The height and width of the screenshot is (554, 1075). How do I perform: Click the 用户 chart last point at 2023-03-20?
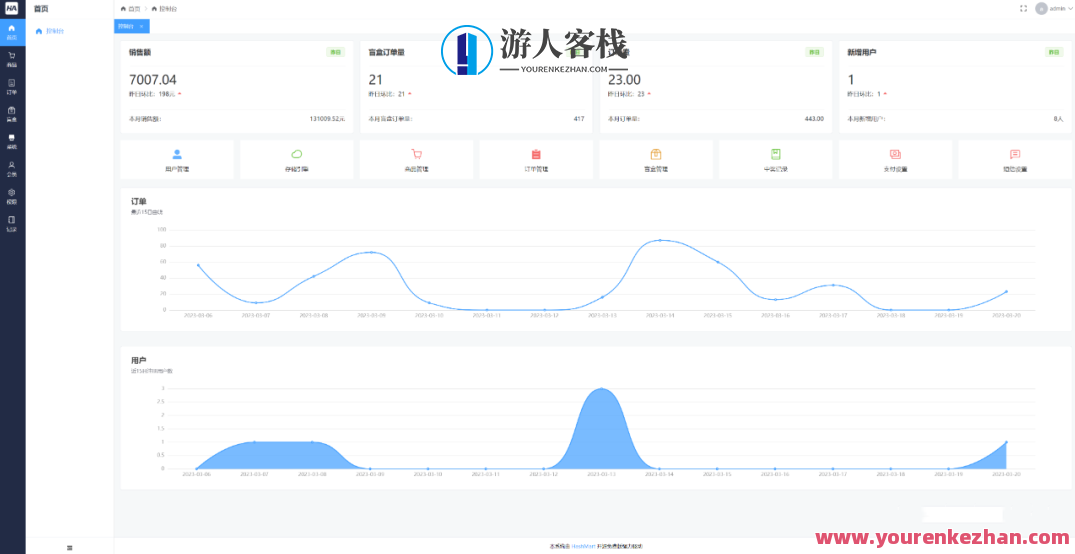tap(1006, 442)
